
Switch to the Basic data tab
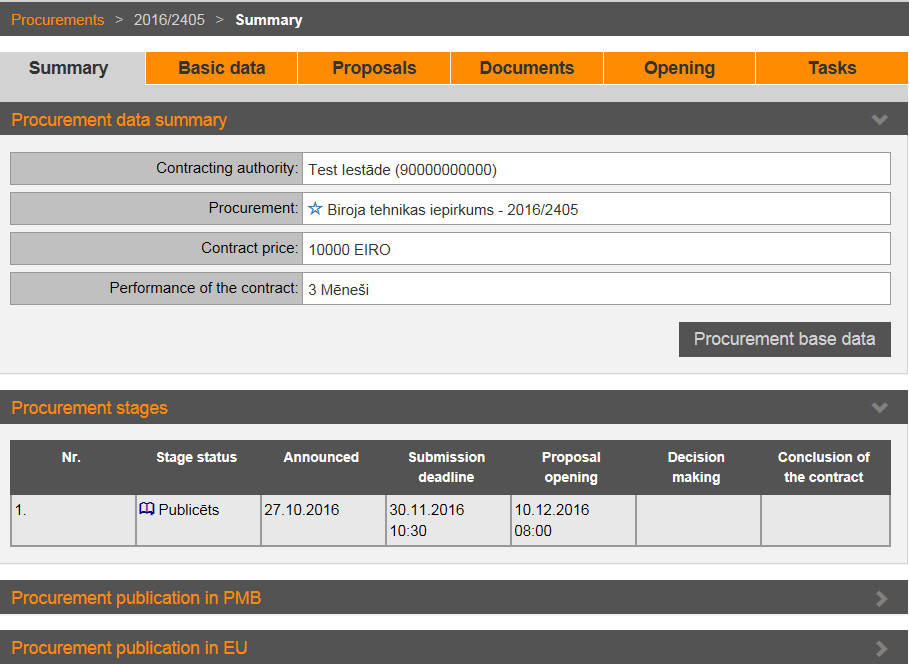pyautogui.click(x=222, y=68)
